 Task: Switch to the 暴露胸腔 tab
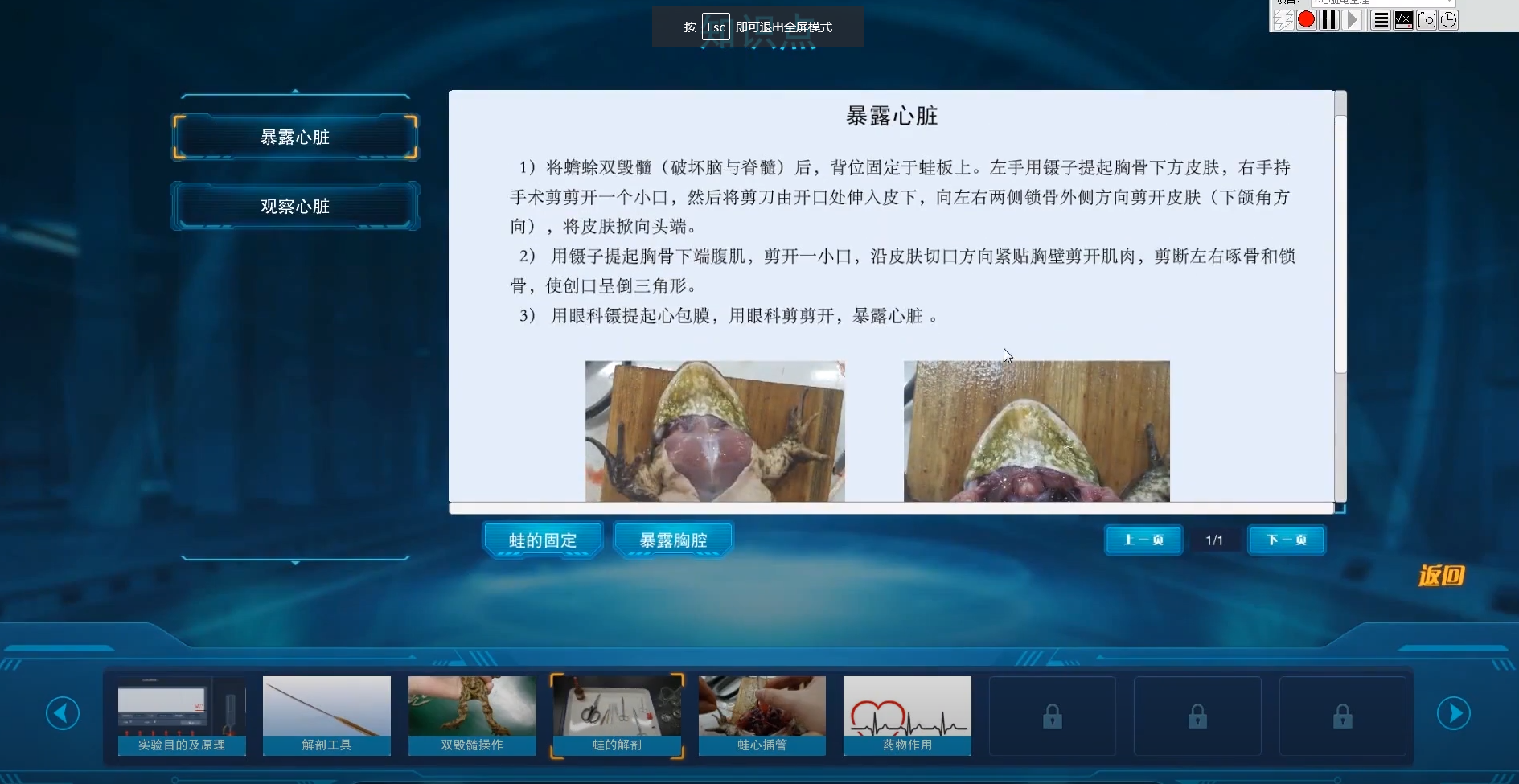tap(673, 540)
